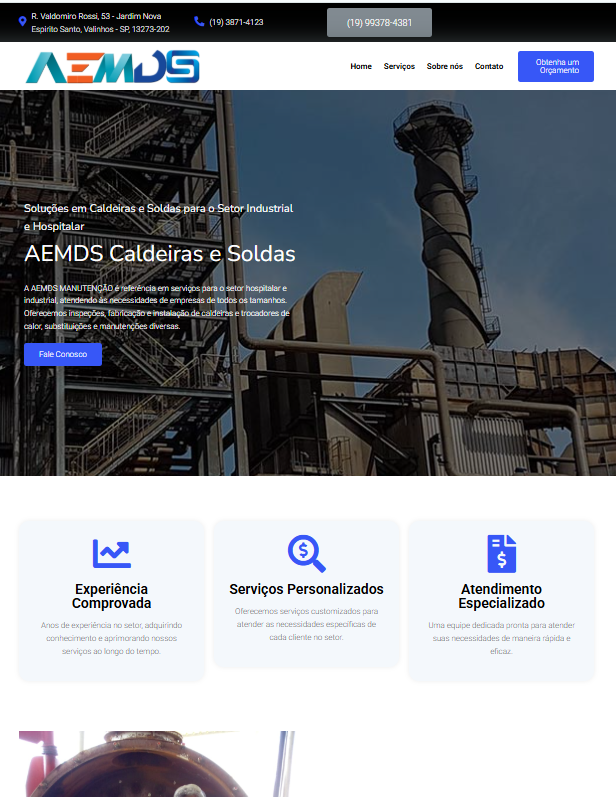Click the 'Uma equipe dedicada pronta' description
The image size is (616, 797).
click(x=502, y=638)
